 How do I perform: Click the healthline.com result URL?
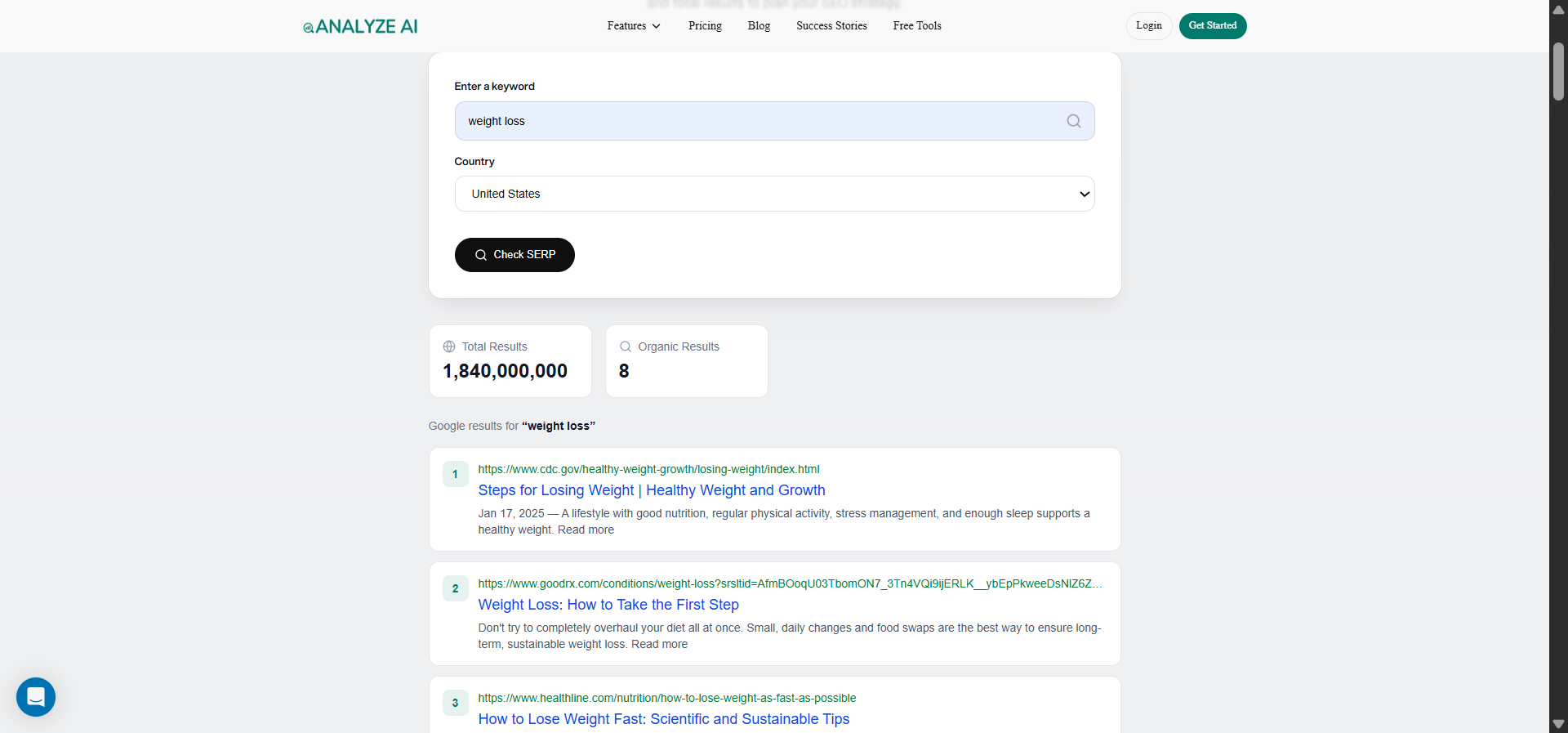coord(667,698)
